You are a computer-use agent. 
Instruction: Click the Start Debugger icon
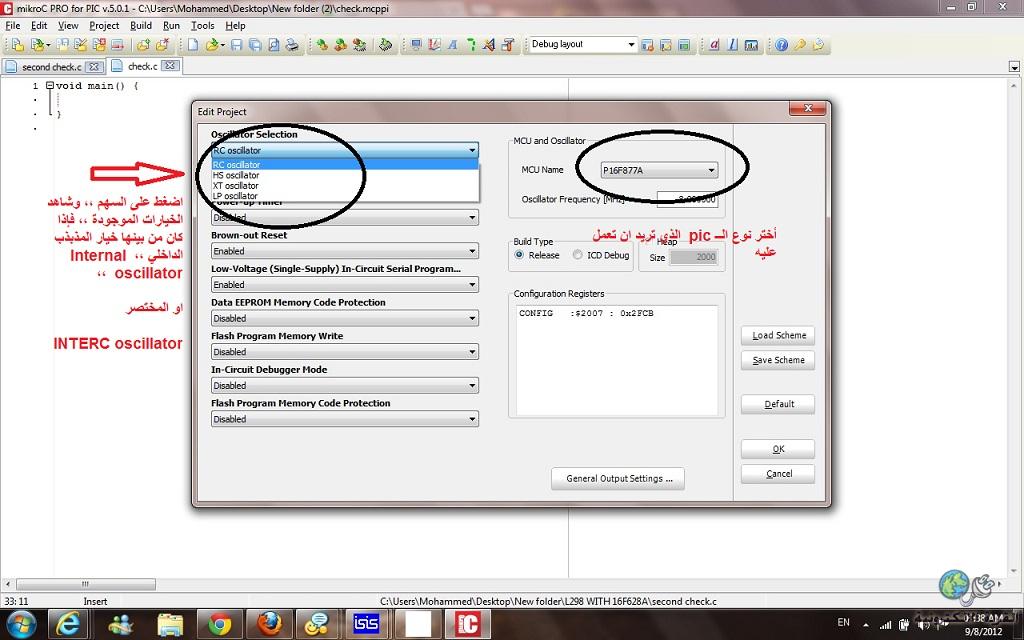pos(386,45)
